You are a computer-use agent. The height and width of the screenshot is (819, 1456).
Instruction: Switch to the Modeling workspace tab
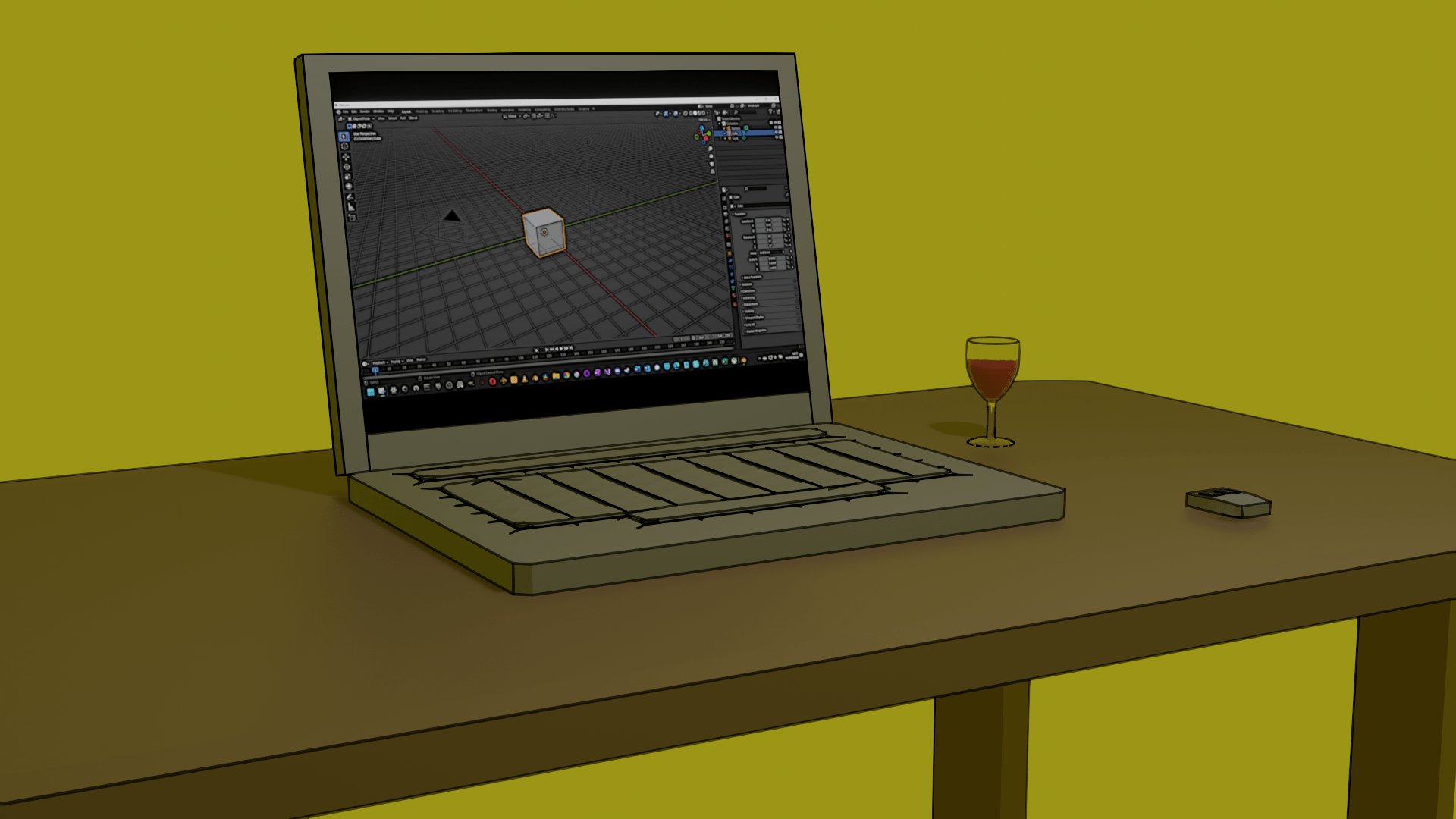pyautogui.click(x=422, y=111)
